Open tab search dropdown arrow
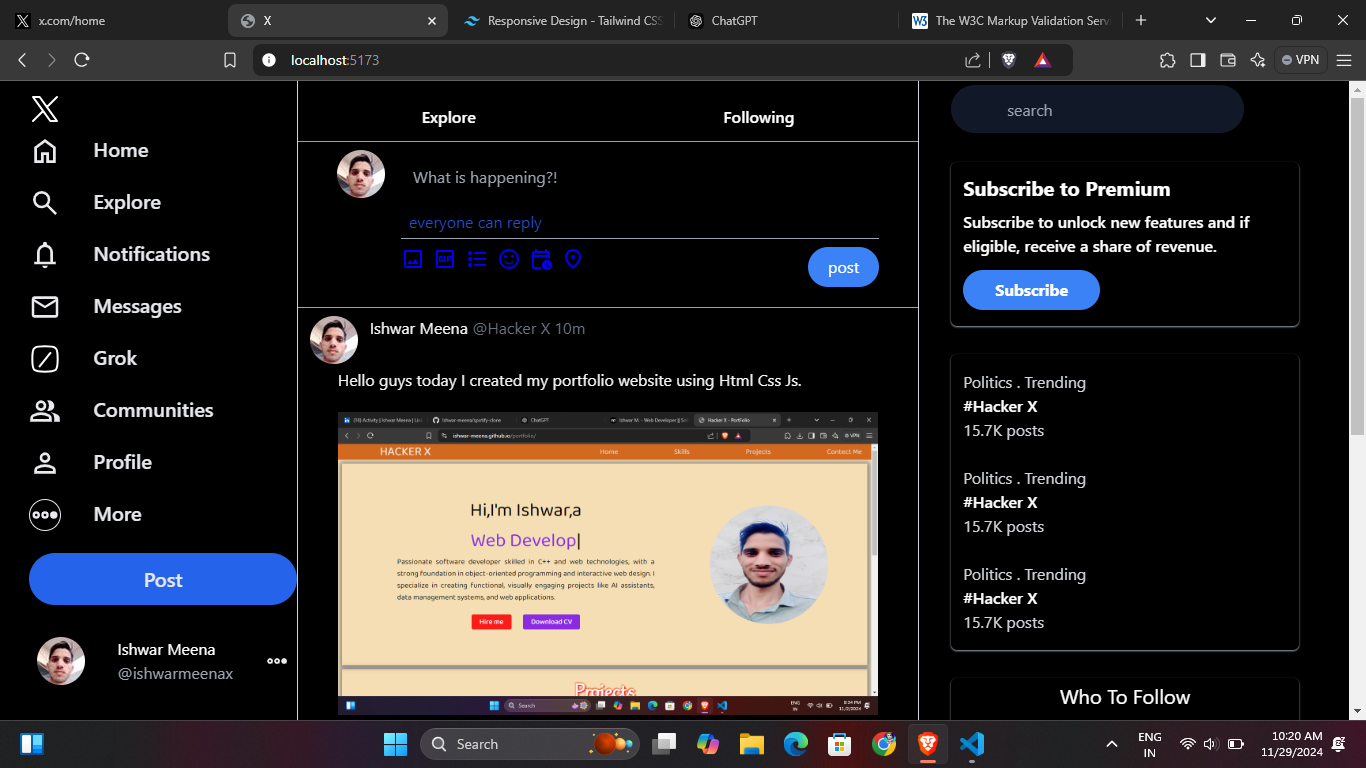The width and height of the screenshot is (1366, 768). point(1211,20)
